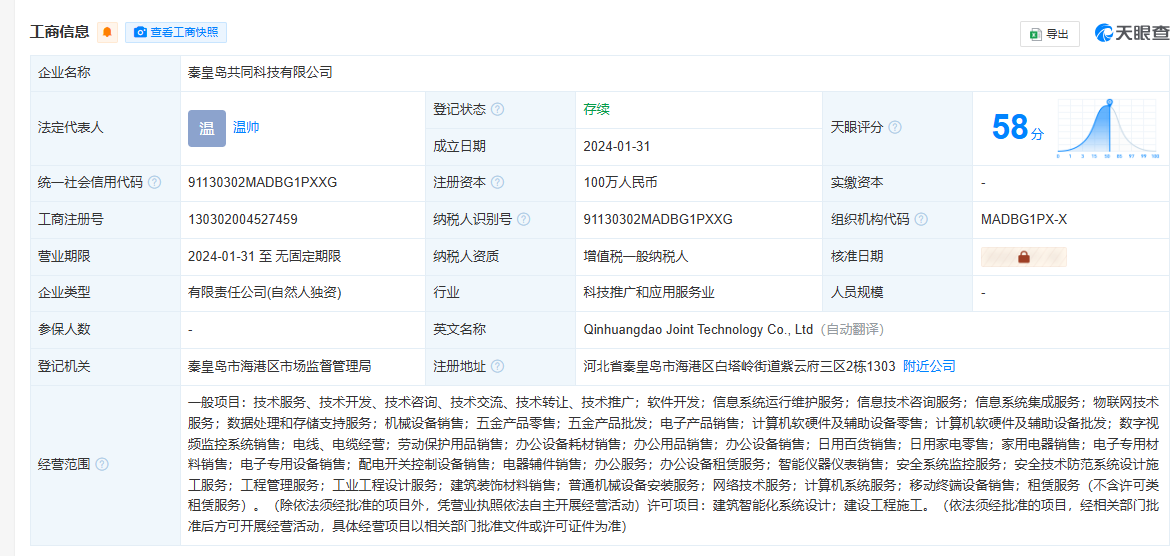Click credit code 91130302MADBG1PXXG in 统一社会信用代码 row
The width and height of the screenshot is (1175, 556).
(x=263, y=183)
